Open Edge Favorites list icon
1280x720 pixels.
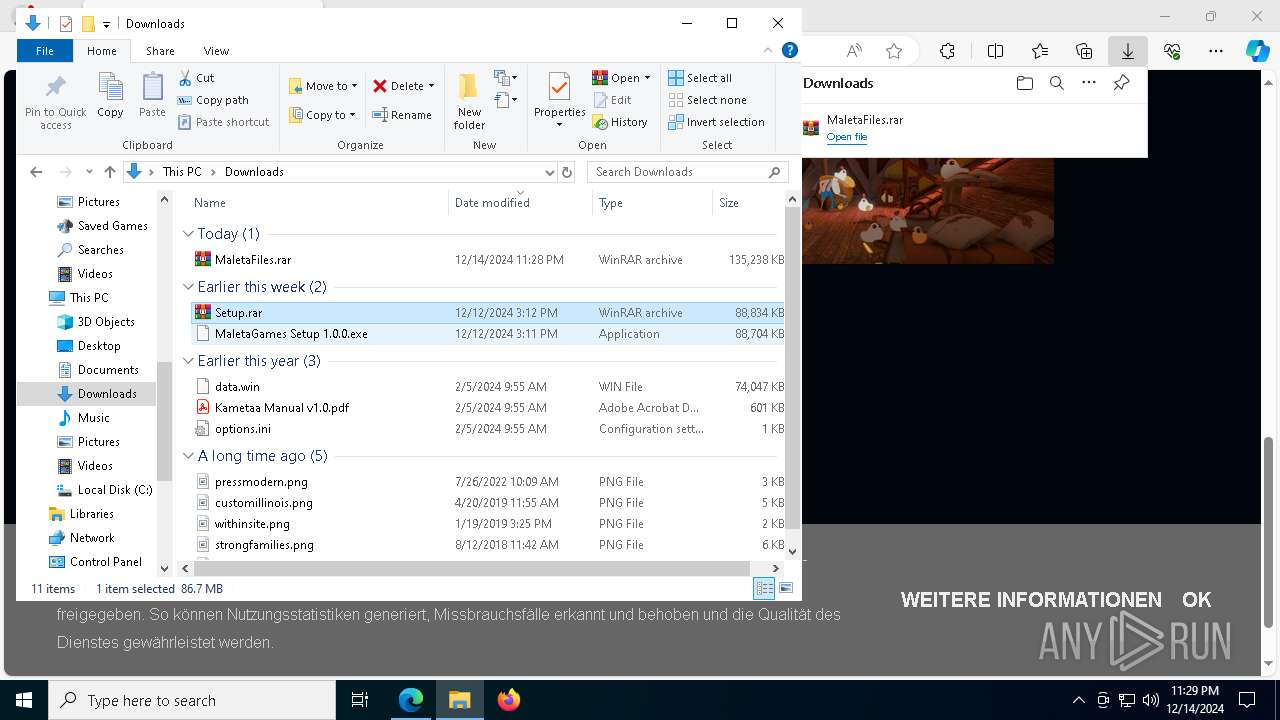[1040, 51]
